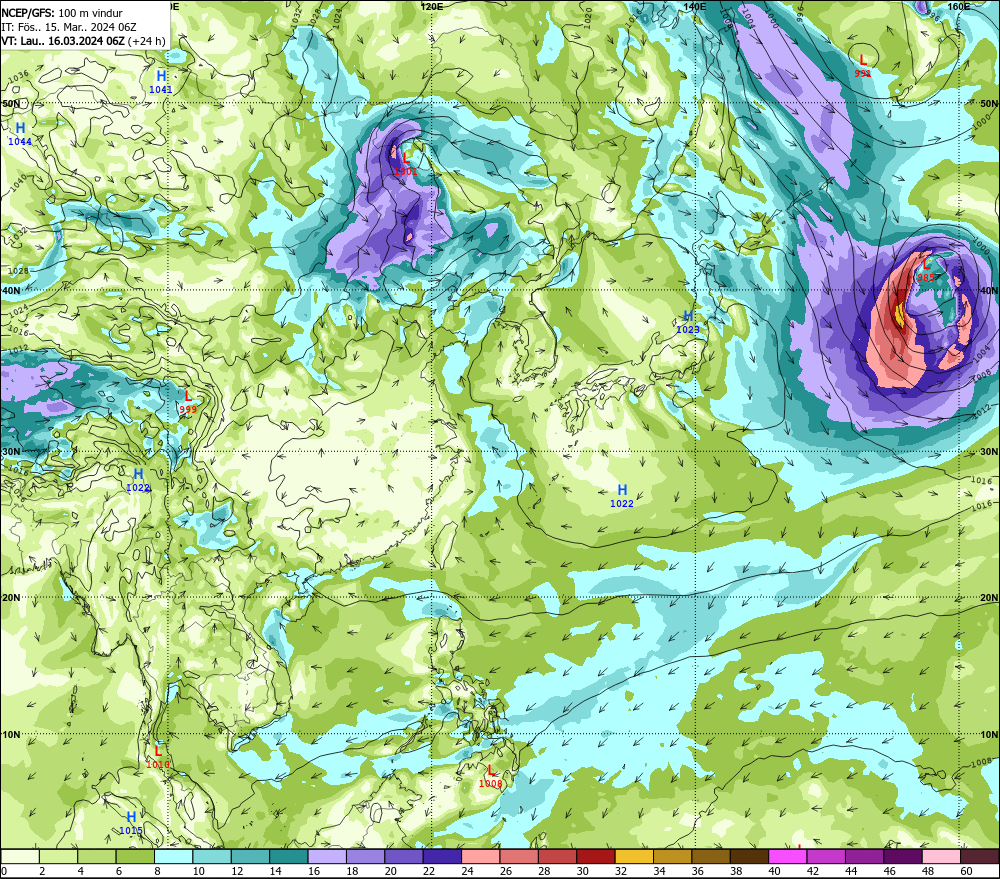The height and width of the screenshot is (879, 1000).
Task: Click the light cyan 8–10 legend swatch
Action: pyautogui.click(x=173, y=856)
